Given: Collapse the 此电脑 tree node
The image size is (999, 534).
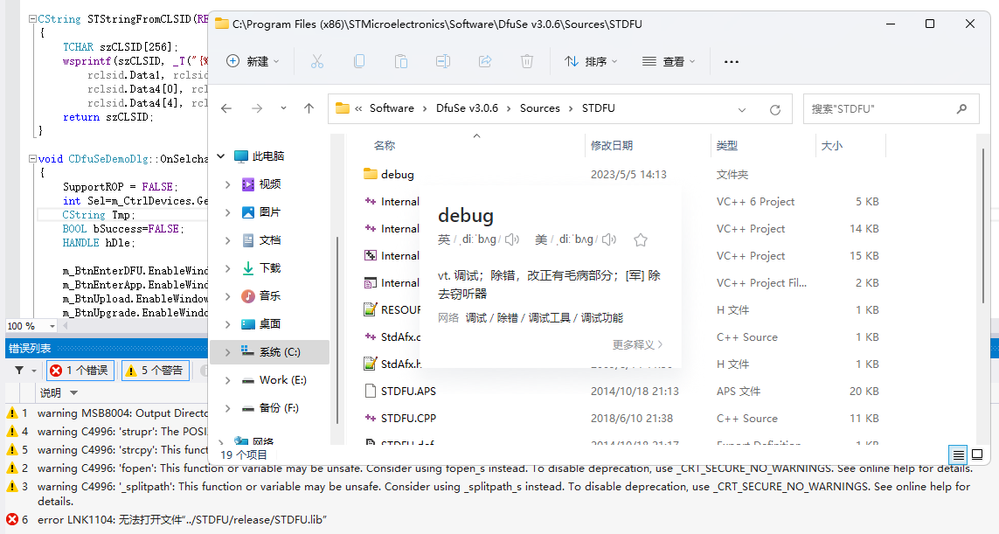Looking at the screenshot, I should click(221, 156).
